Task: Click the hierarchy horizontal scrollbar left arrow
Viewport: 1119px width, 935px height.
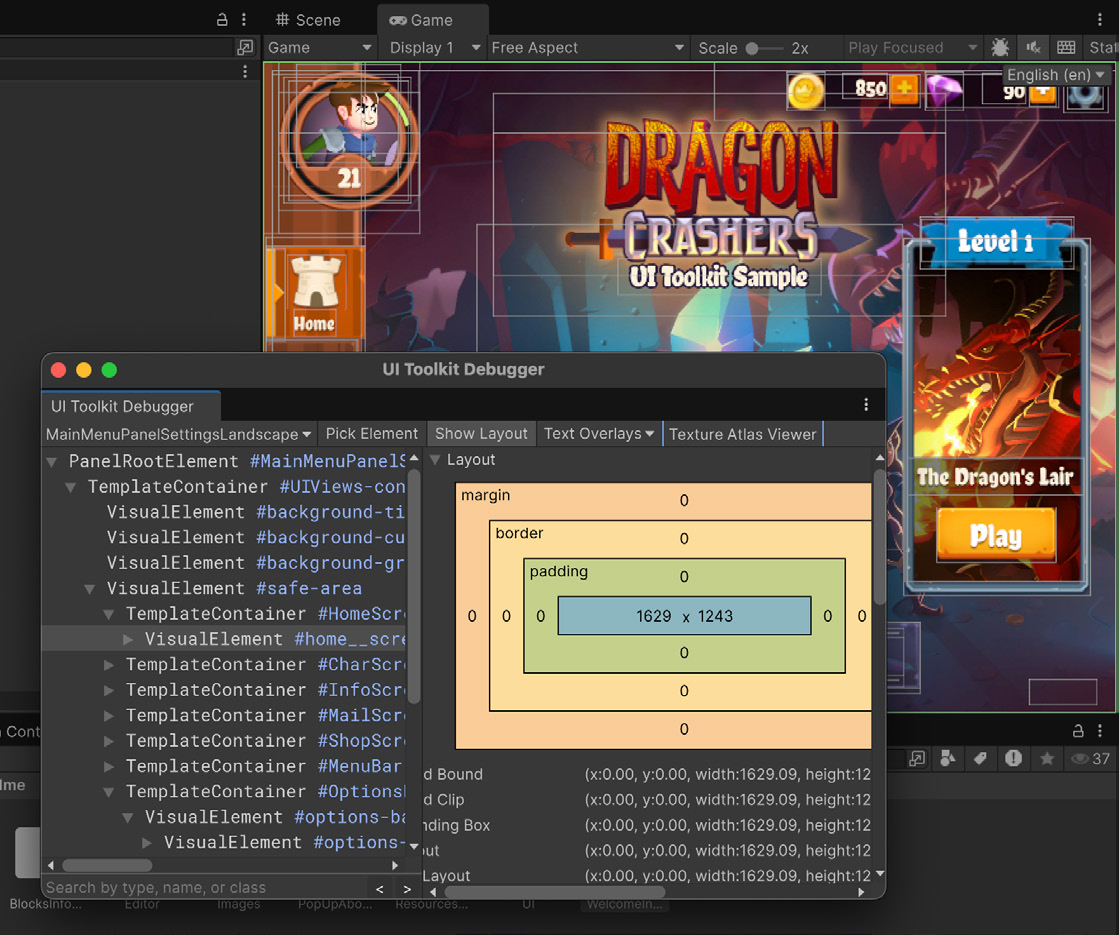Action: (51, 865)
